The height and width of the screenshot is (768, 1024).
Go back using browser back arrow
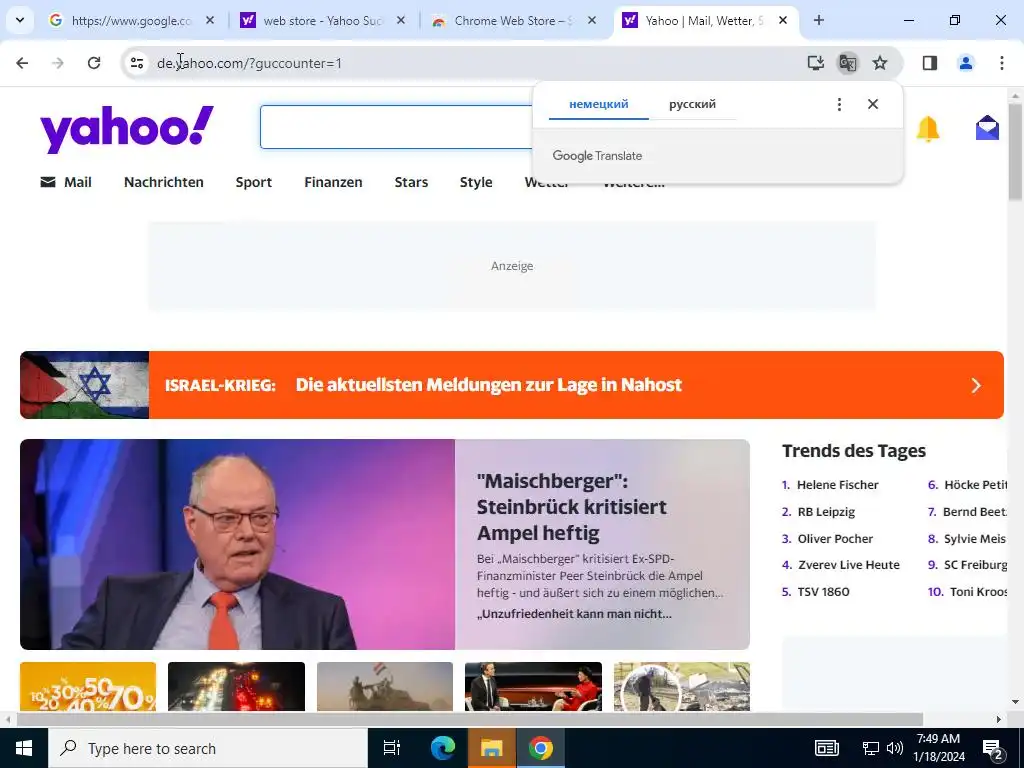click(22, 63)
